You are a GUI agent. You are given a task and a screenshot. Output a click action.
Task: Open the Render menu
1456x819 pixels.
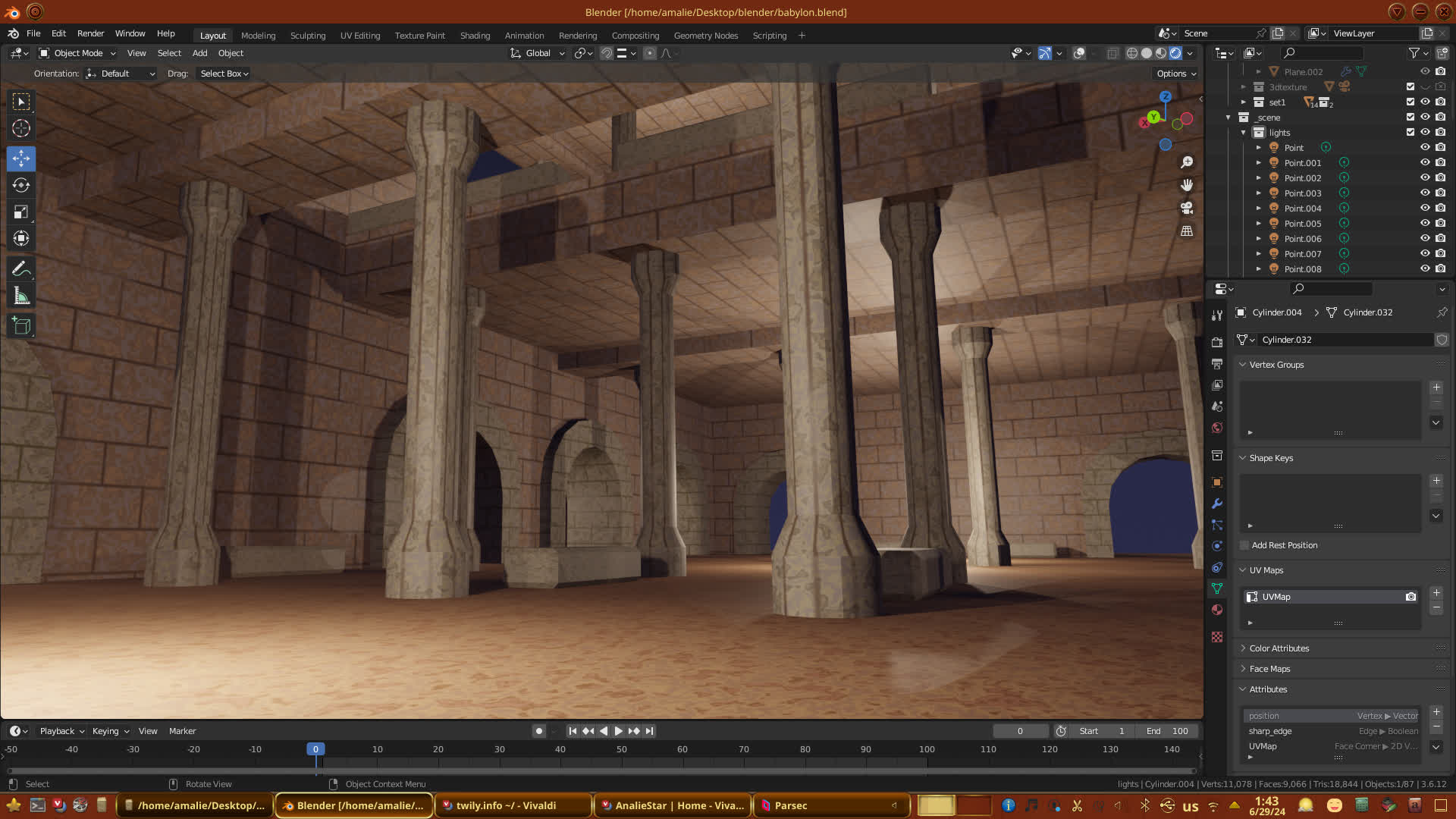point(90,33)
